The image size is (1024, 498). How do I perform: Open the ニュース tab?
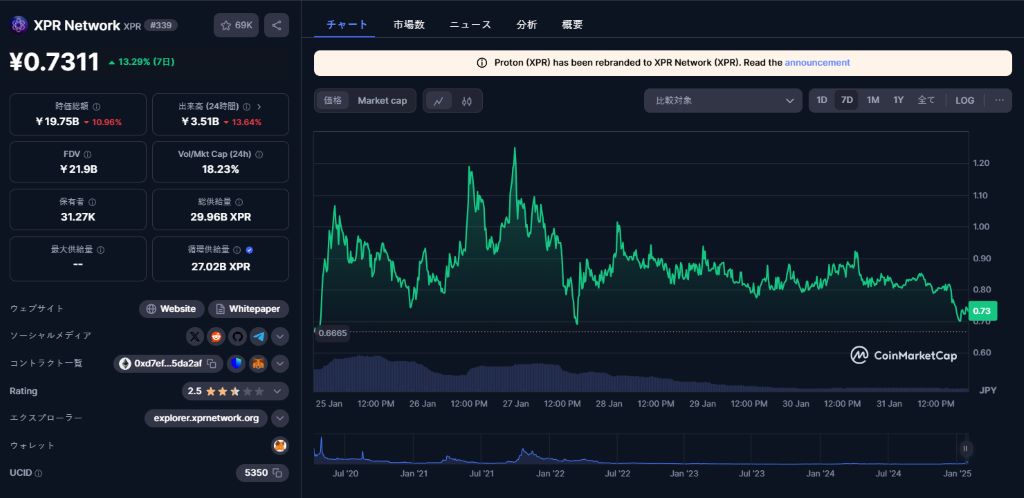(x=470, y=24)
